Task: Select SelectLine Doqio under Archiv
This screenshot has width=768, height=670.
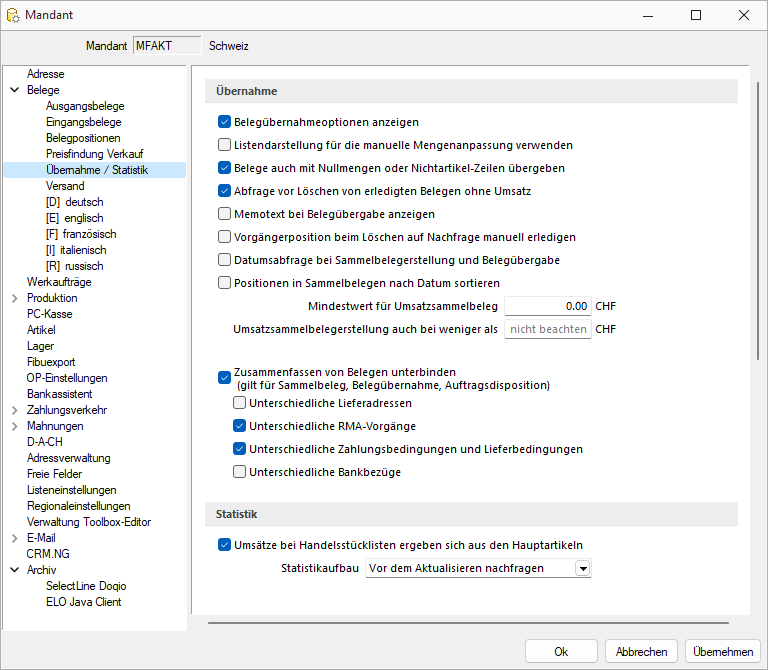Action: click(86, 586)
